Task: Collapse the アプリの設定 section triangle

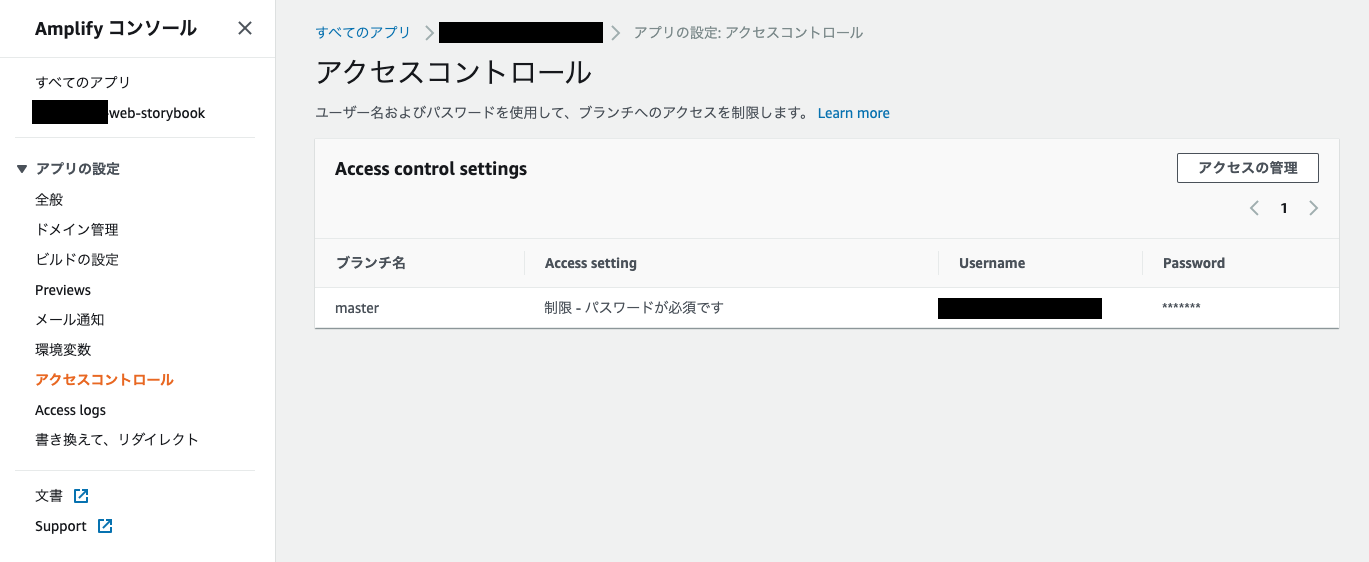Action: tap(22, 169)
